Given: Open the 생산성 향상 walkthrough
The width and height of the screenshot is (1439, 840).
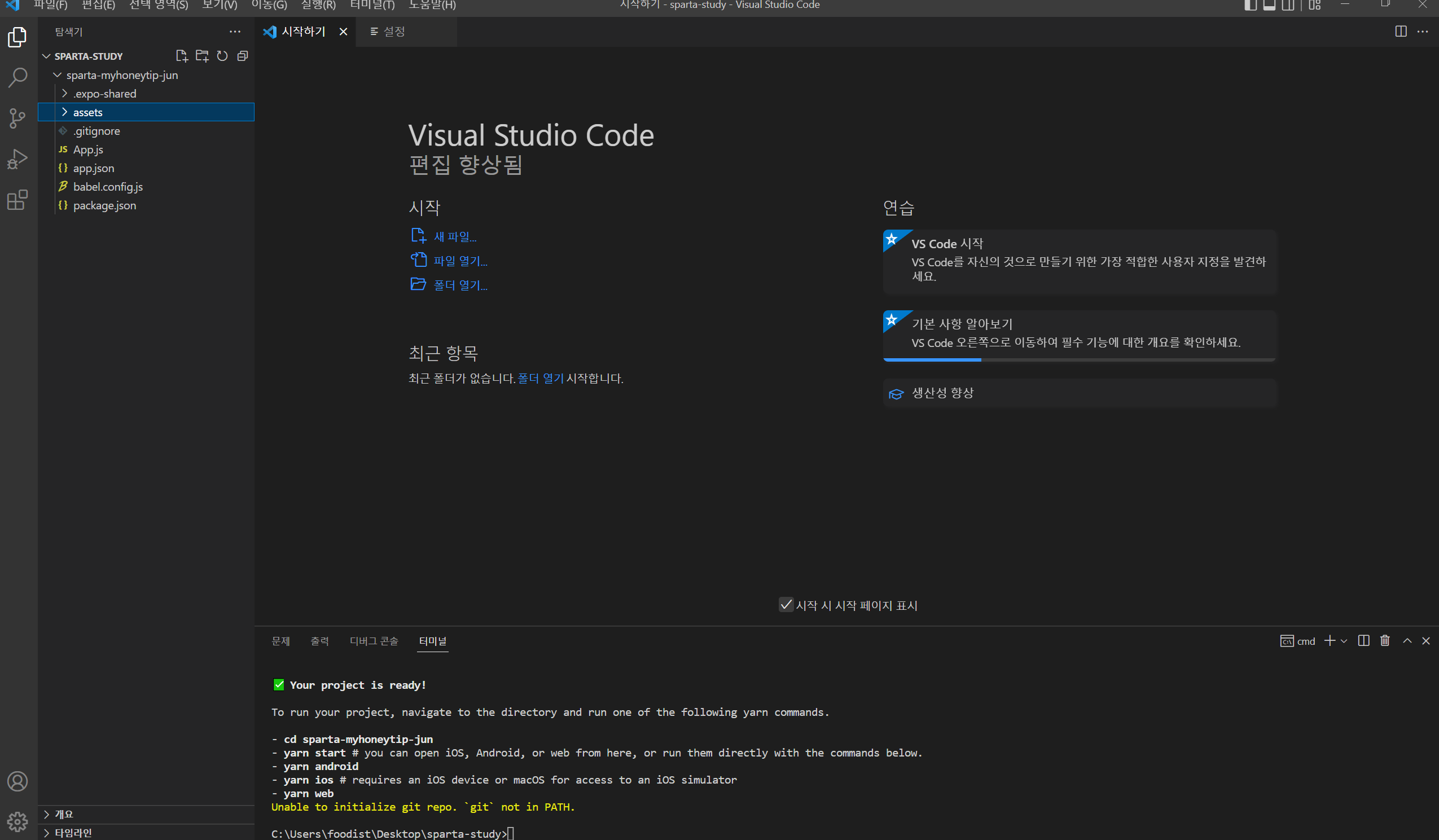Looking at the screenshot, I should point(1079,393).
